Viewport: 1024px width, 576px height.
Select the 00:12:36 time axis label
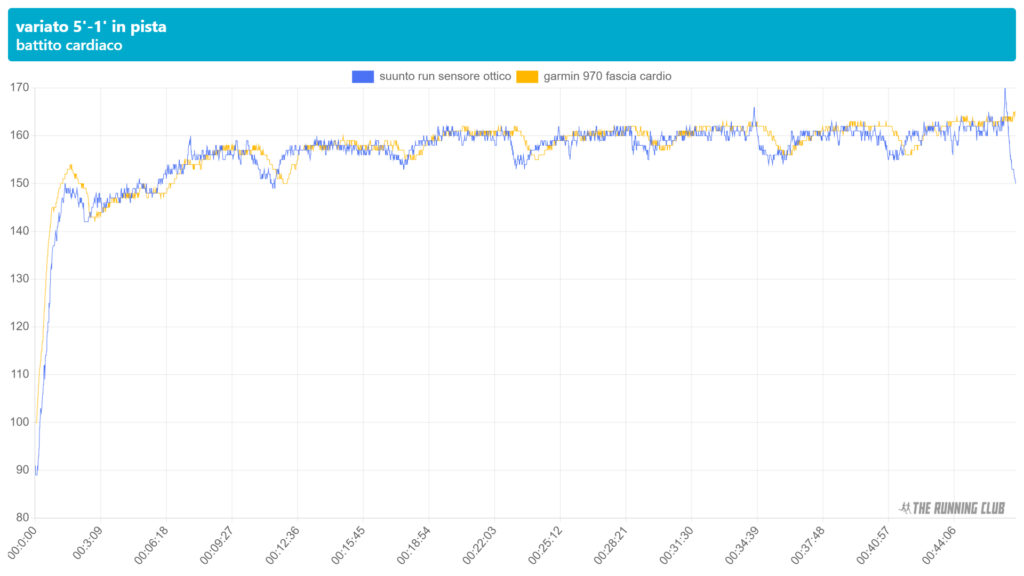(281, 547)
